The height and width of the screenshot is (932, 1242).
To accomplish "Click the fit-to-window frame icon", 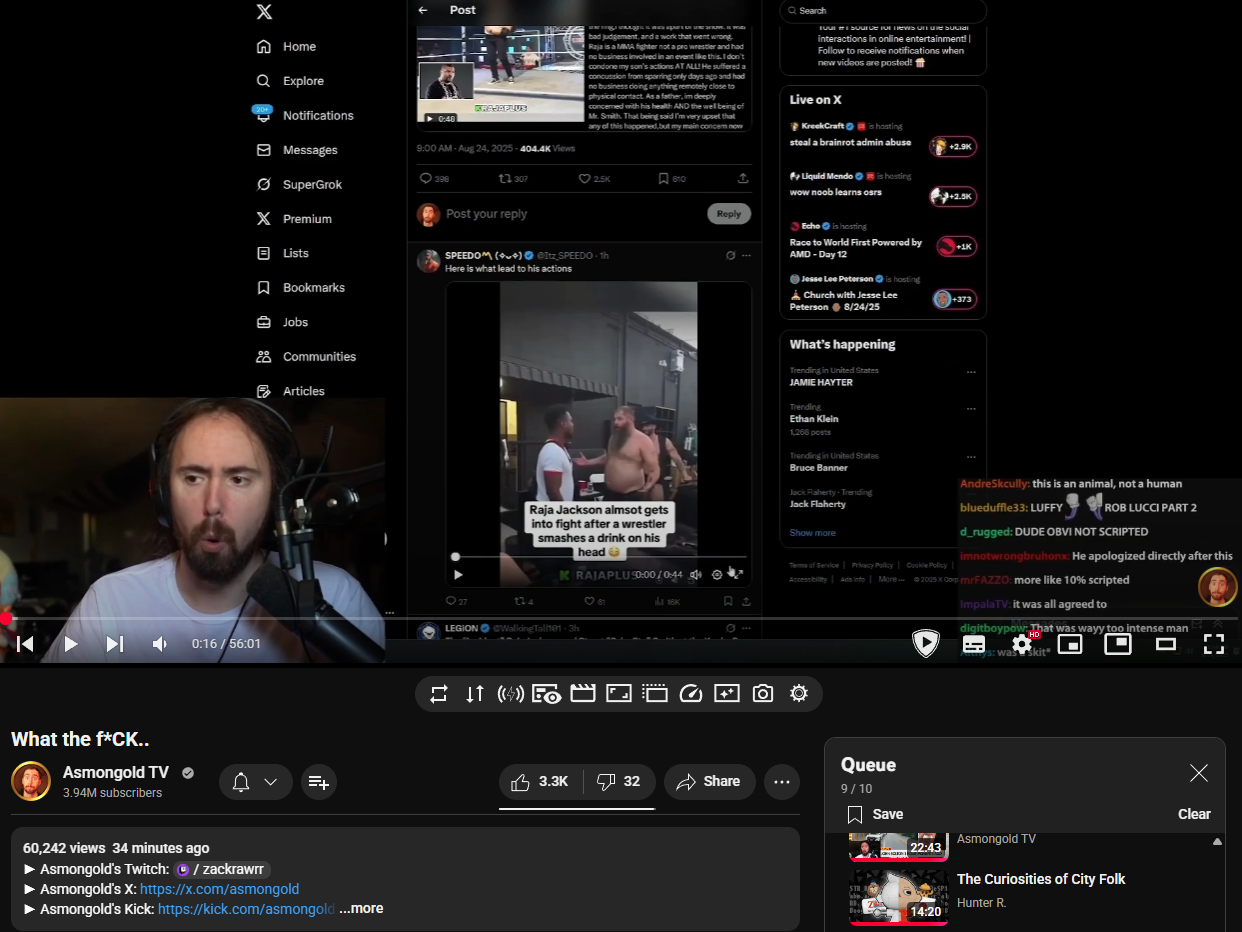I will click(x=619, y=694).
